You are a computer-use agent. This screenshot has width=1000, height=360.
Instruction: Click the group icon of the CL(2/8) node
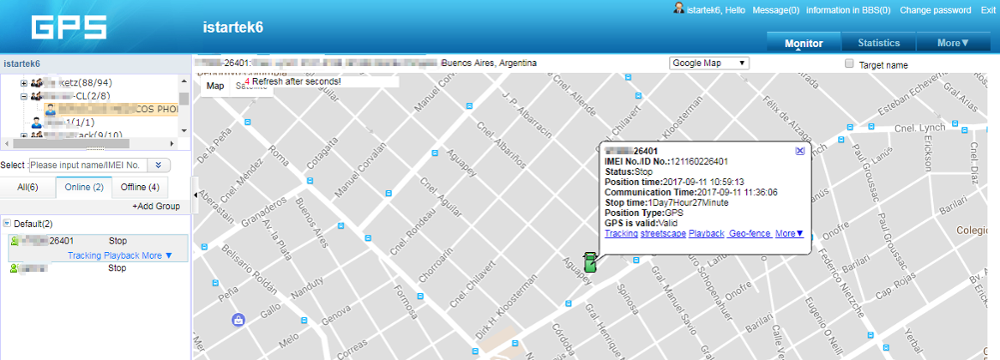[x=36, y=96]
